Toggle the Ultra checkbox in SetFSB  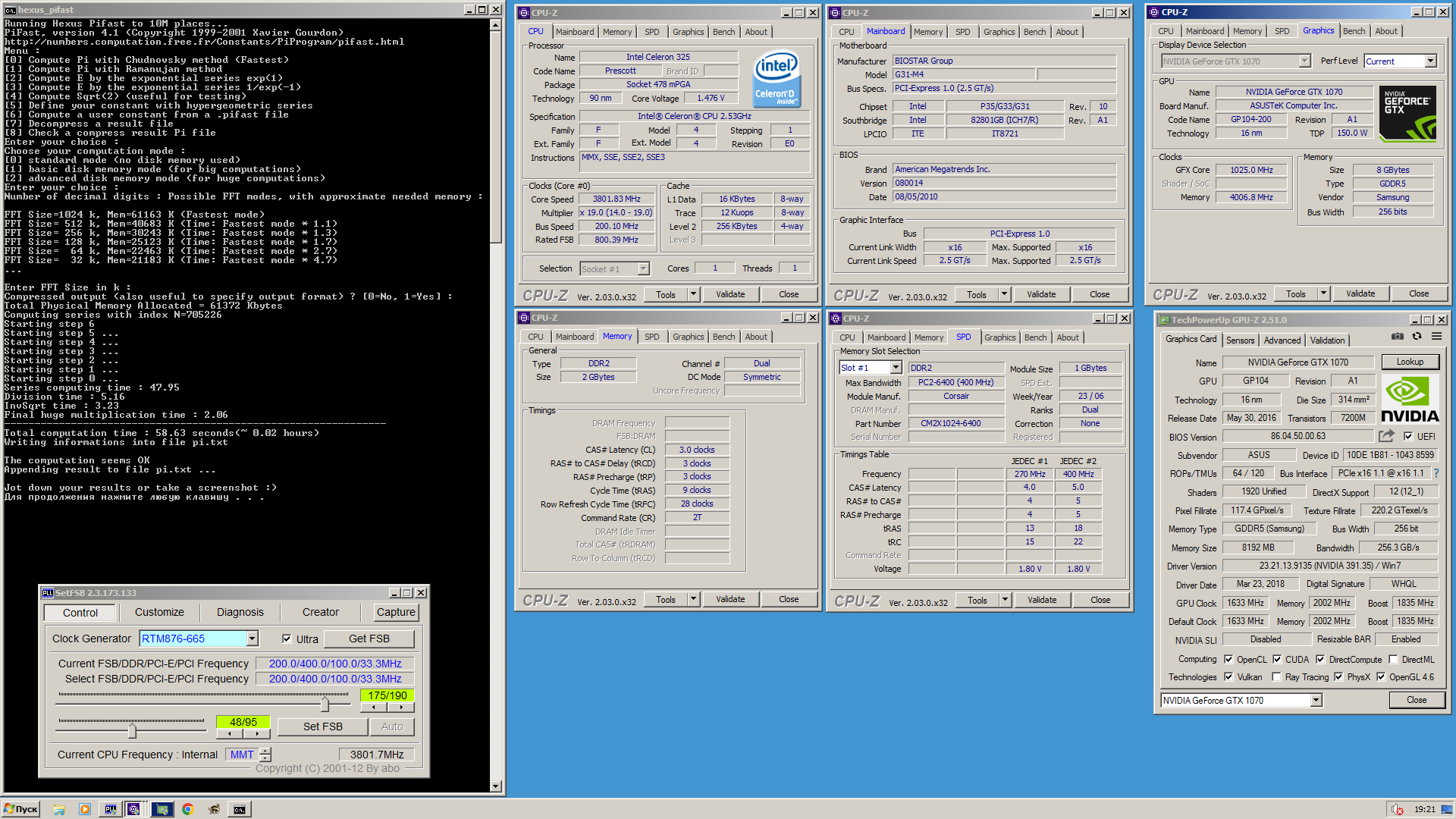[x=287, y=639]
